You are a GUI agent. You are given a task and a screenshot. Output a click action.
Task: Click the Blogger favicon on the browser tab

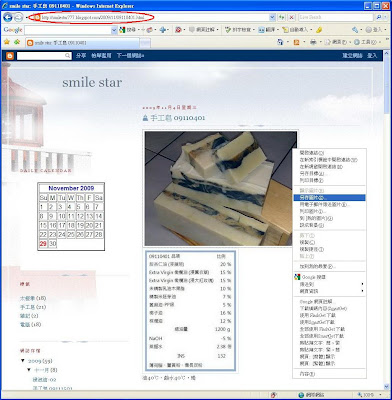[x=30, y=43]
